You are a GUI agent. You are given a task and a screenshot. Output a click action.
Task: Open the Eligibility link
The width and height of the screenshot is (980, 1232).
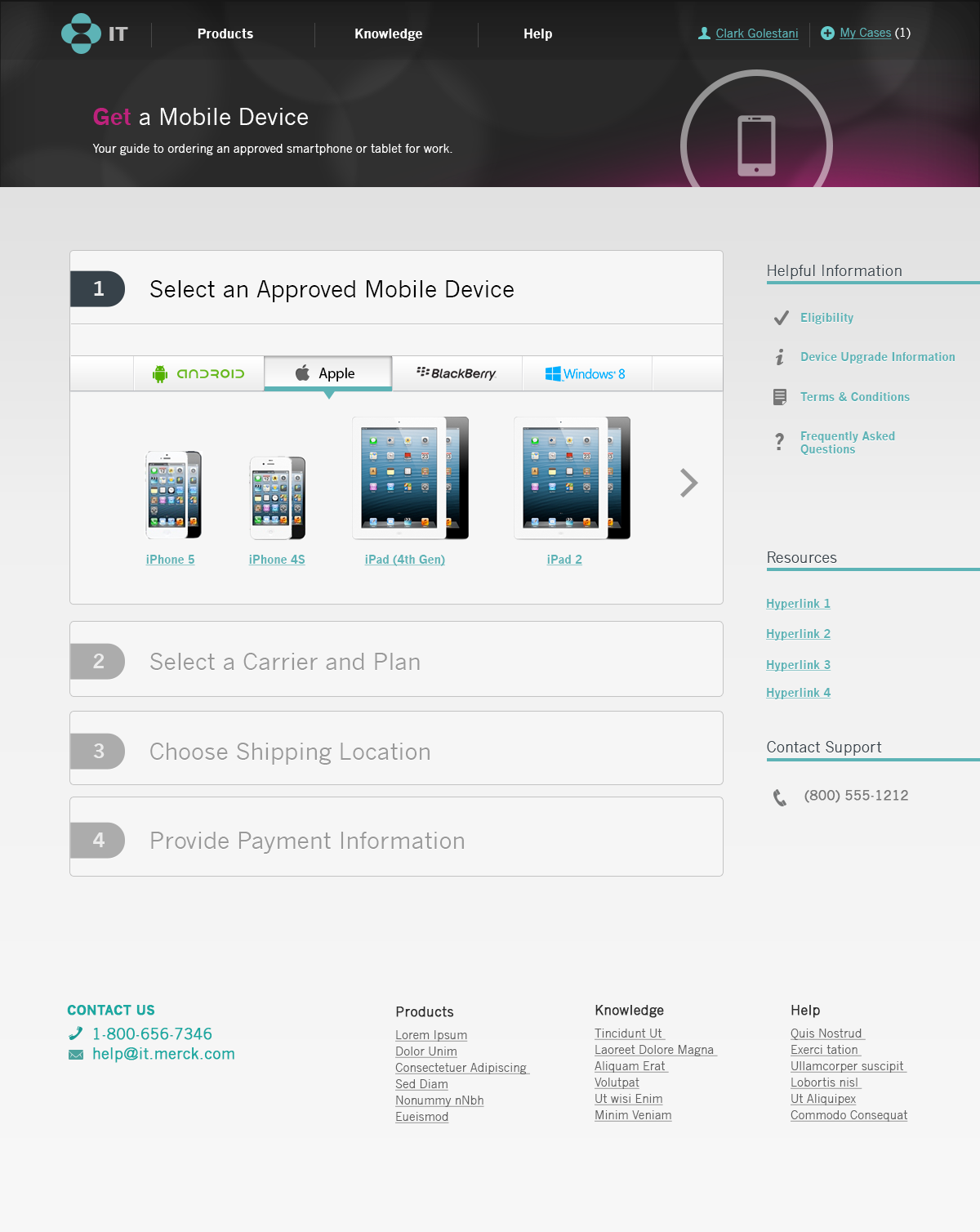click(x=826, y=318)
